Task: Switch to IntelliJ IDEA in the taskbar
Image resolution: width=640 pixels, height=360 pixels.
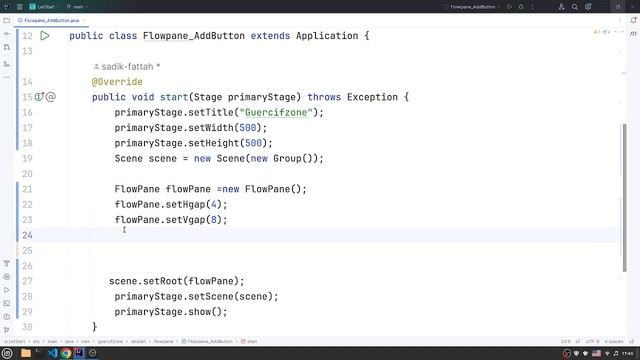Action: click(79, 353)
